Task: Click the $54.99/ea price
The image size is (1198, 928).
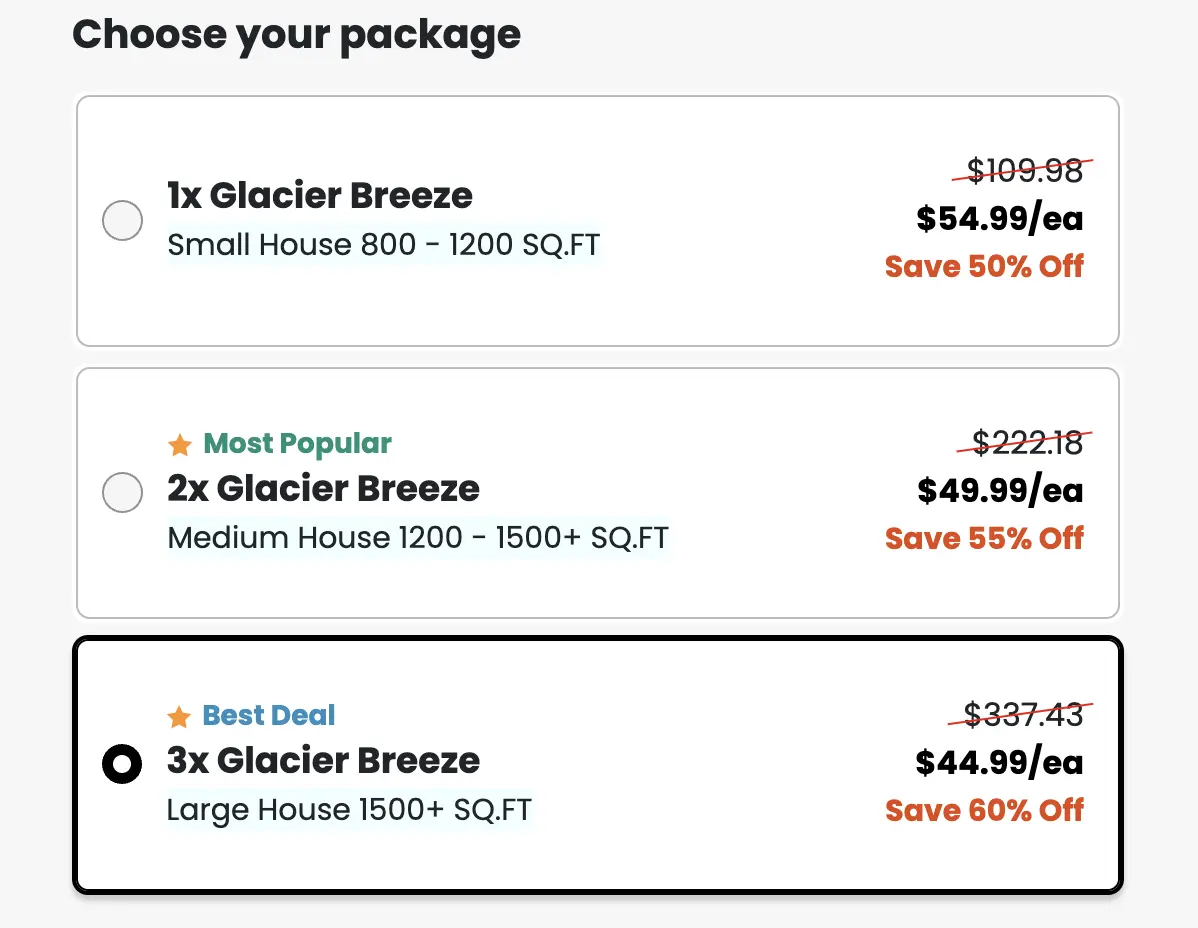Action: (1000, 218)
